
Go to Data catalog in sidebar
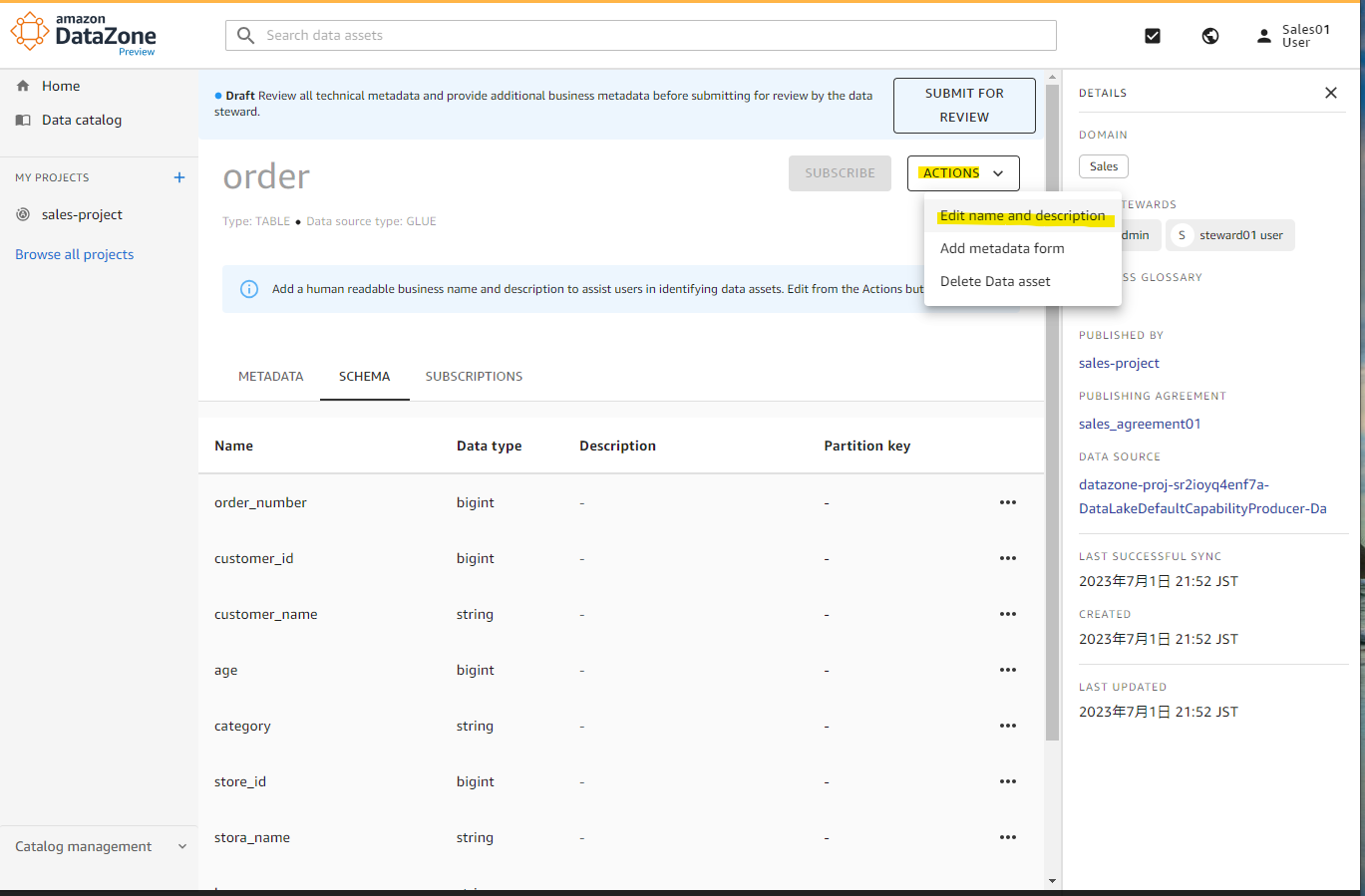pos(82,120)
